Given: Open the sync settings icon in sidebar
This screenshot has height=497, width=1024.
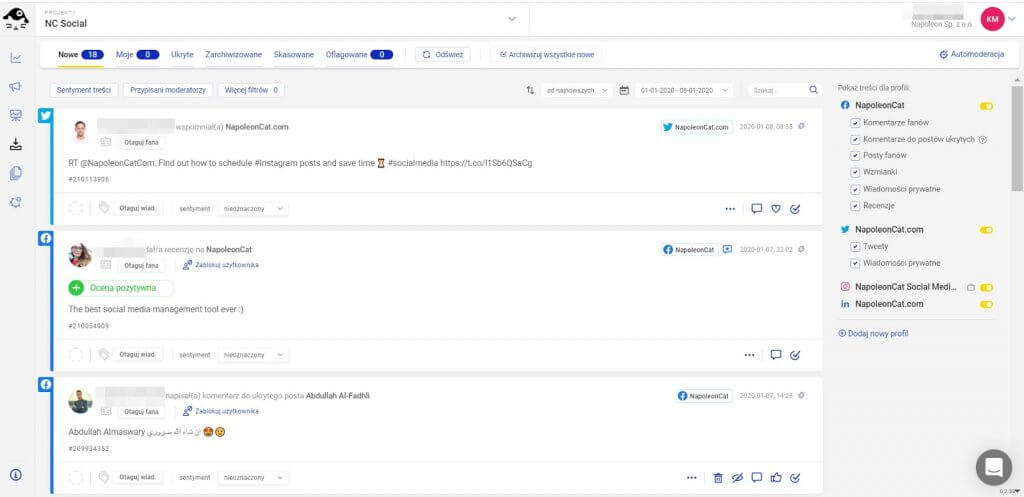Looking at the screenshot, I should point(16,202).
